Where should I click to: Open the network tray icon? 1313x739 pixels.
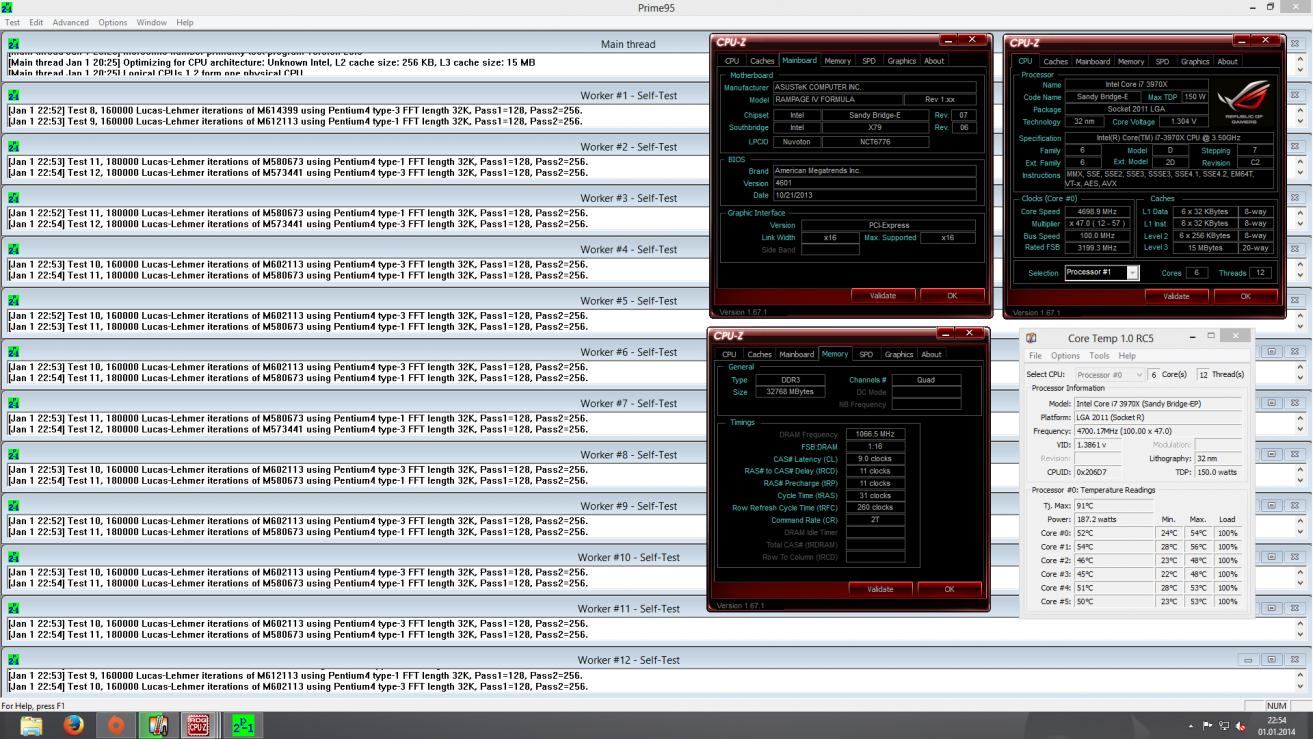click(1224, 727)
